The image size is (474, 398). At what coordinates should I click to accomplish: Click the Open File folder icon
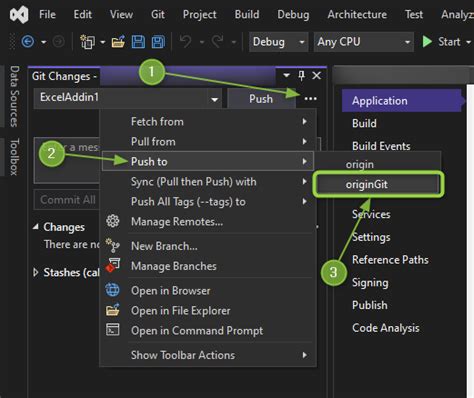(118, 42)
